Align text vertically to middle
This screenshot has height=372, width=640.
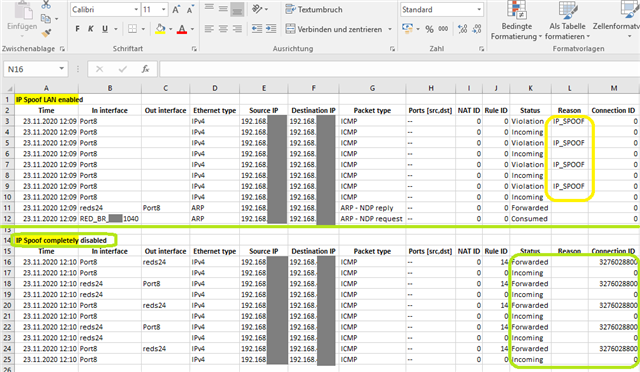coord(223,9)
